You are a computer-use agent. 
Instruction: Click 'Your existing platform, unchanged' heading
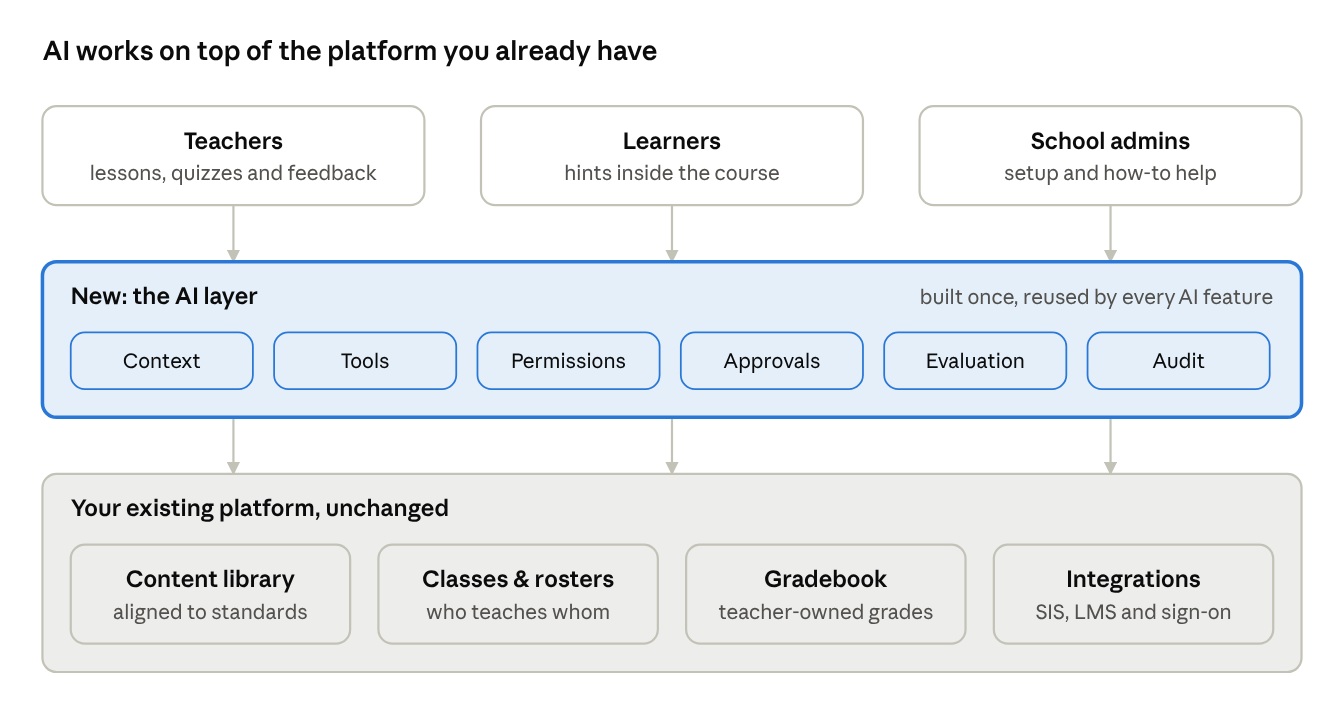click(x=260, y=508)
